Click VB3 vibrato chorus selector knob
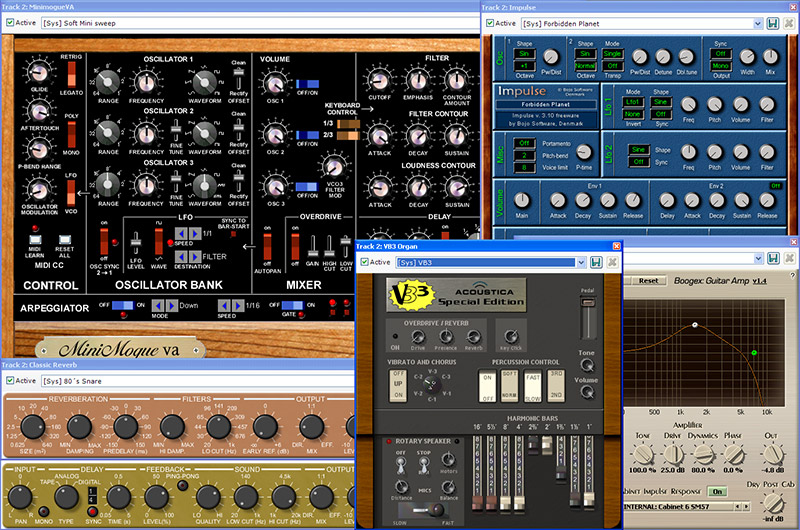 point(432,385)
